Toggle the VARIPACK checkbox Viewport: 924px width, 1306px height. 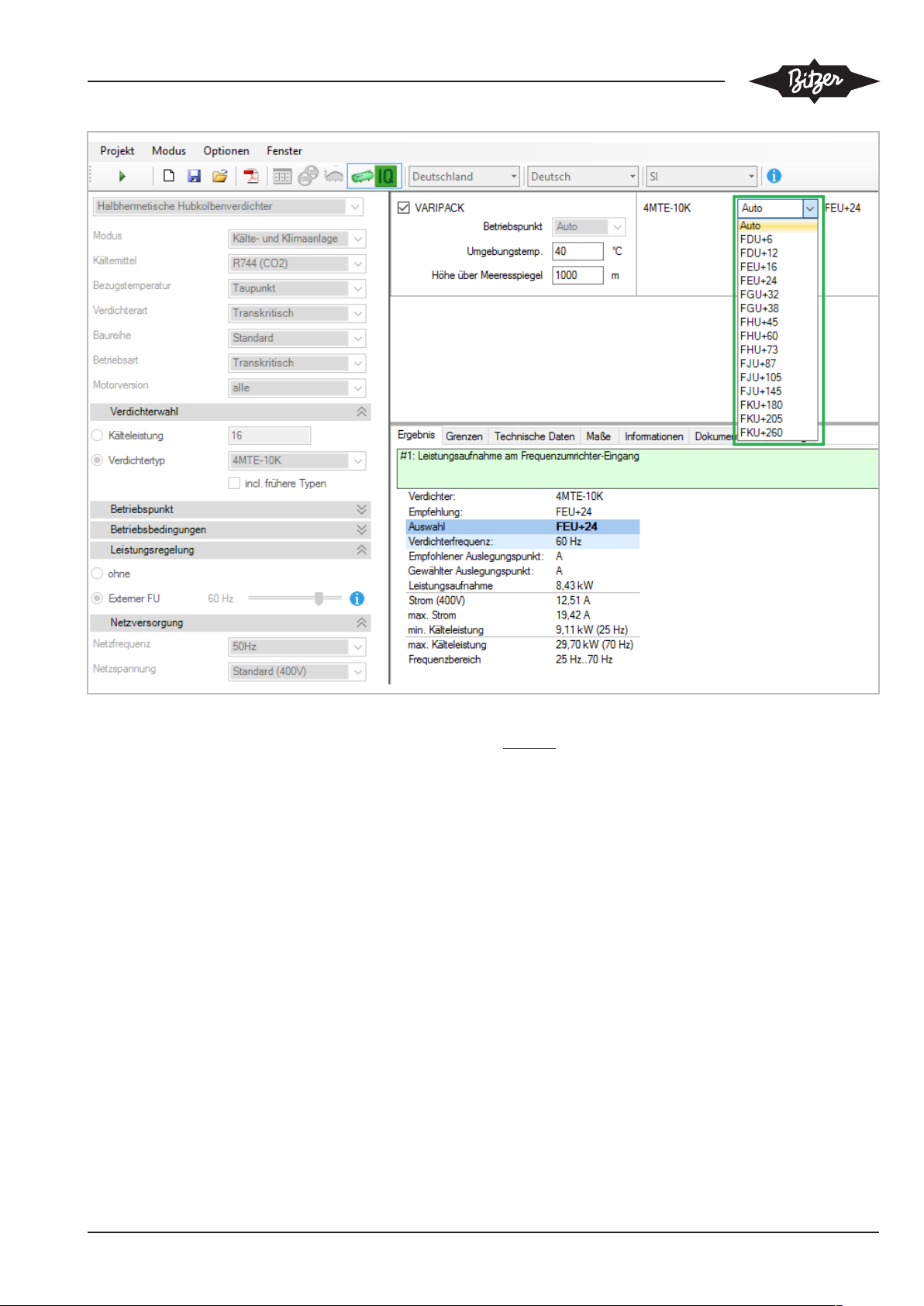[x=403, y=208]
